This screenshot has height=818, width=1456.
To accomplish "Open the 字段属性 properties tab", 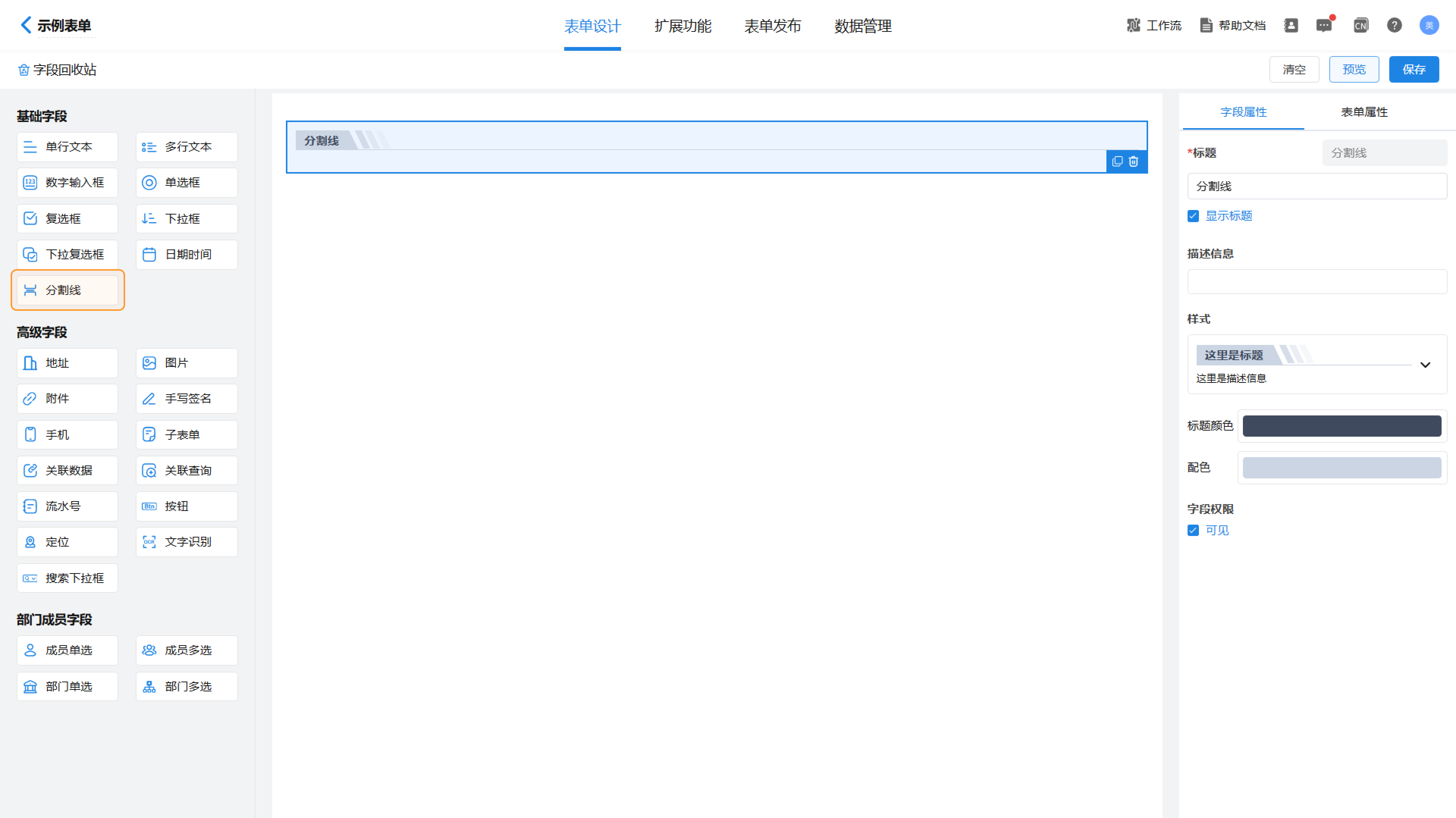I will pyautogui.click(x=1244, y=112).
